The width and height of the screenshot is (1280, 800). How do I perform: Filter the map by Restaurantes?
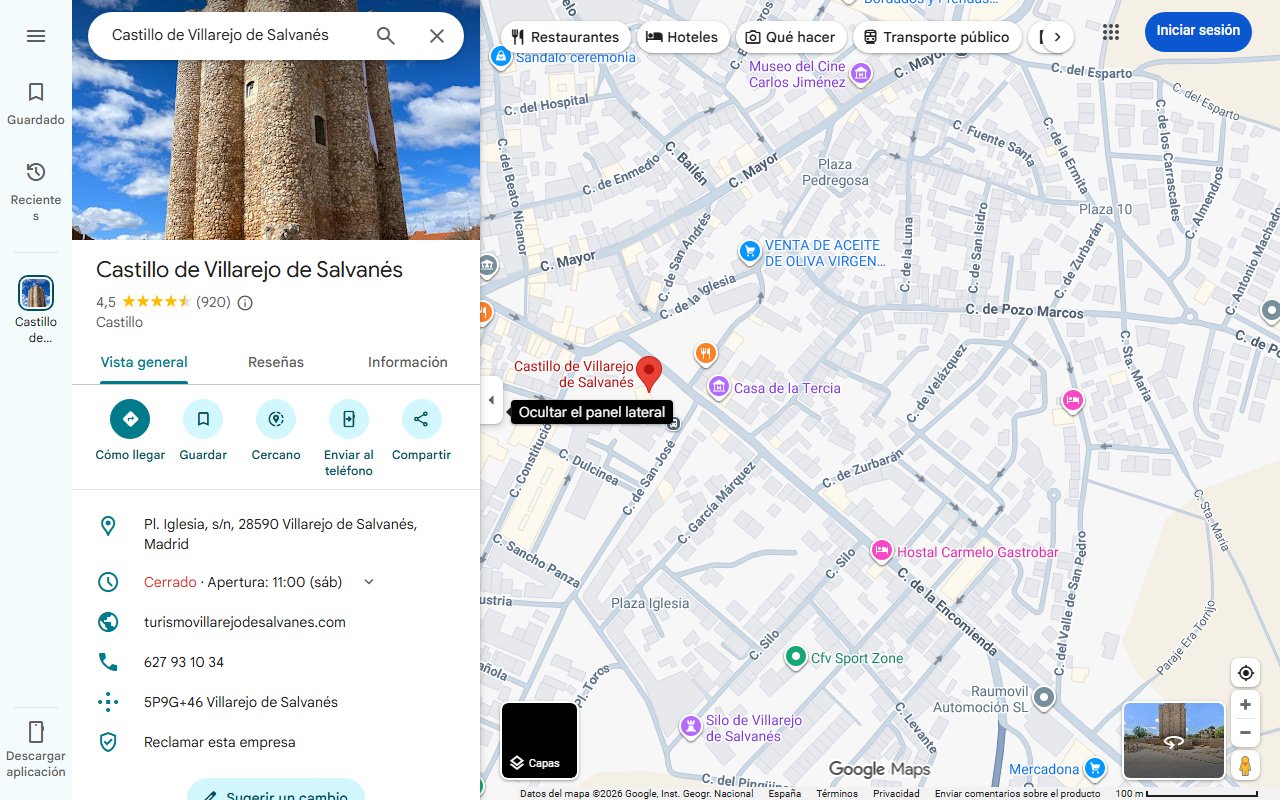tap(566, 36)
